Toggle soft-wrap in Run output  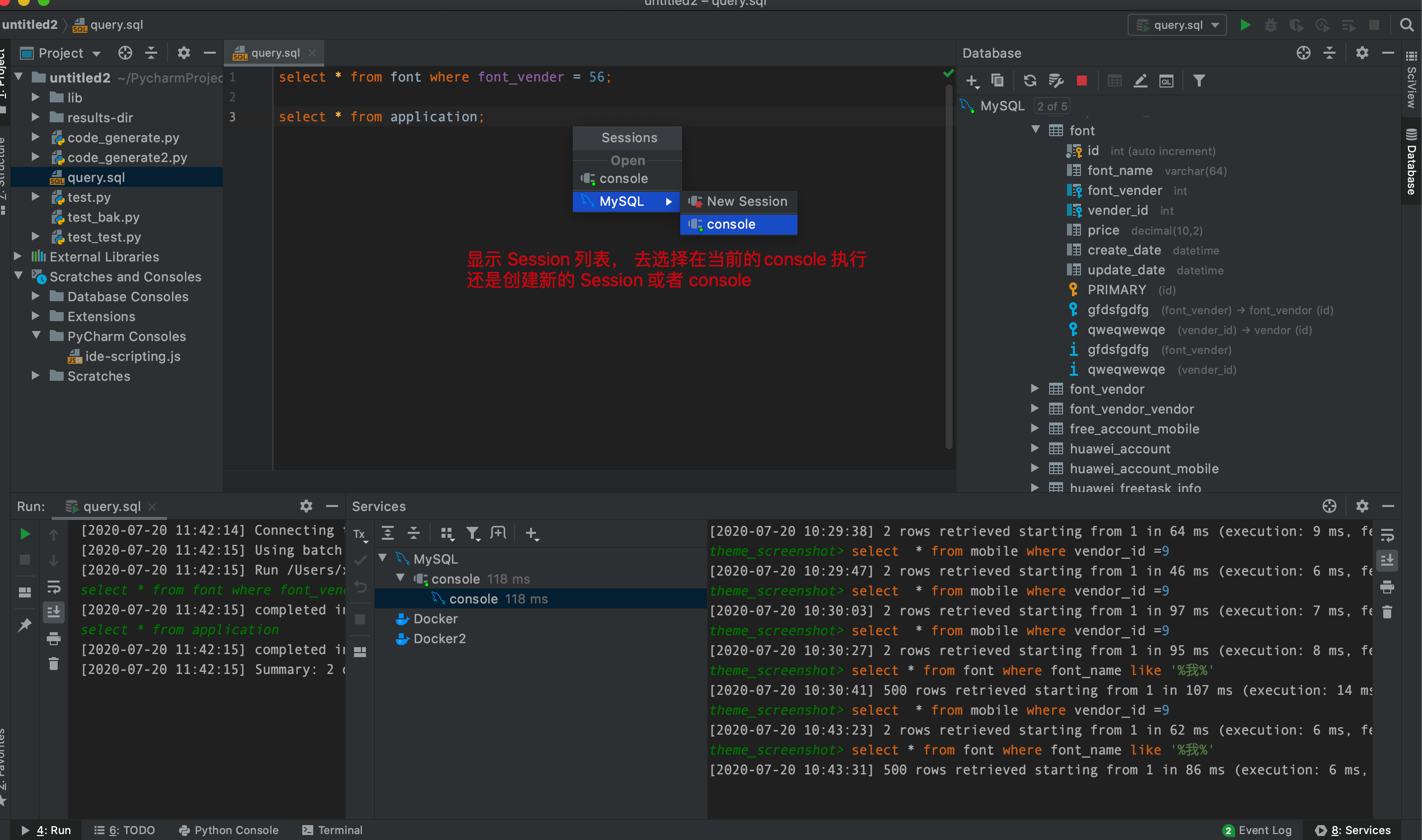54,587
